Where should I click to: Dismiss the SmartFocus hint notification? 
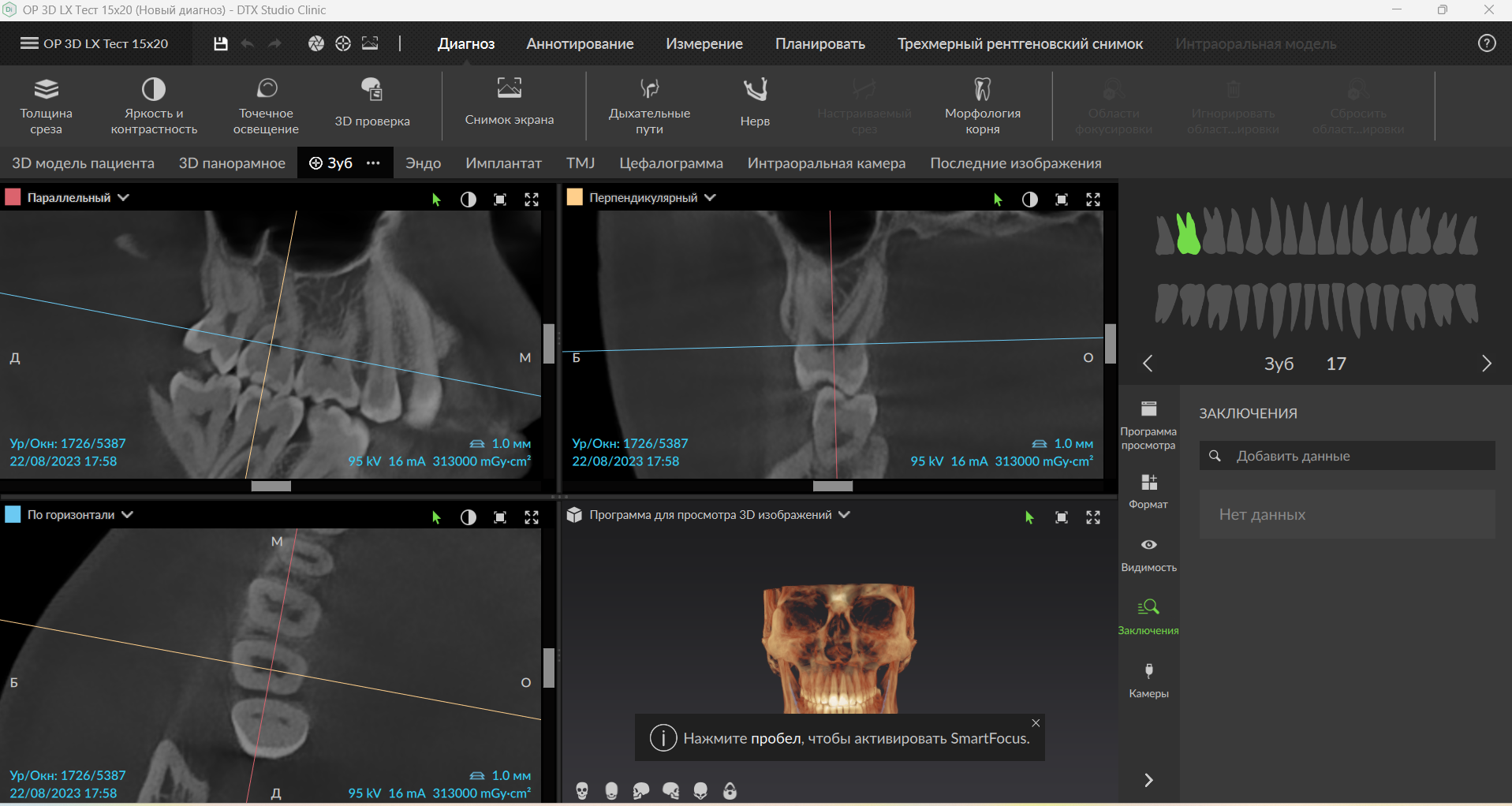click(x=1036, y=723)
